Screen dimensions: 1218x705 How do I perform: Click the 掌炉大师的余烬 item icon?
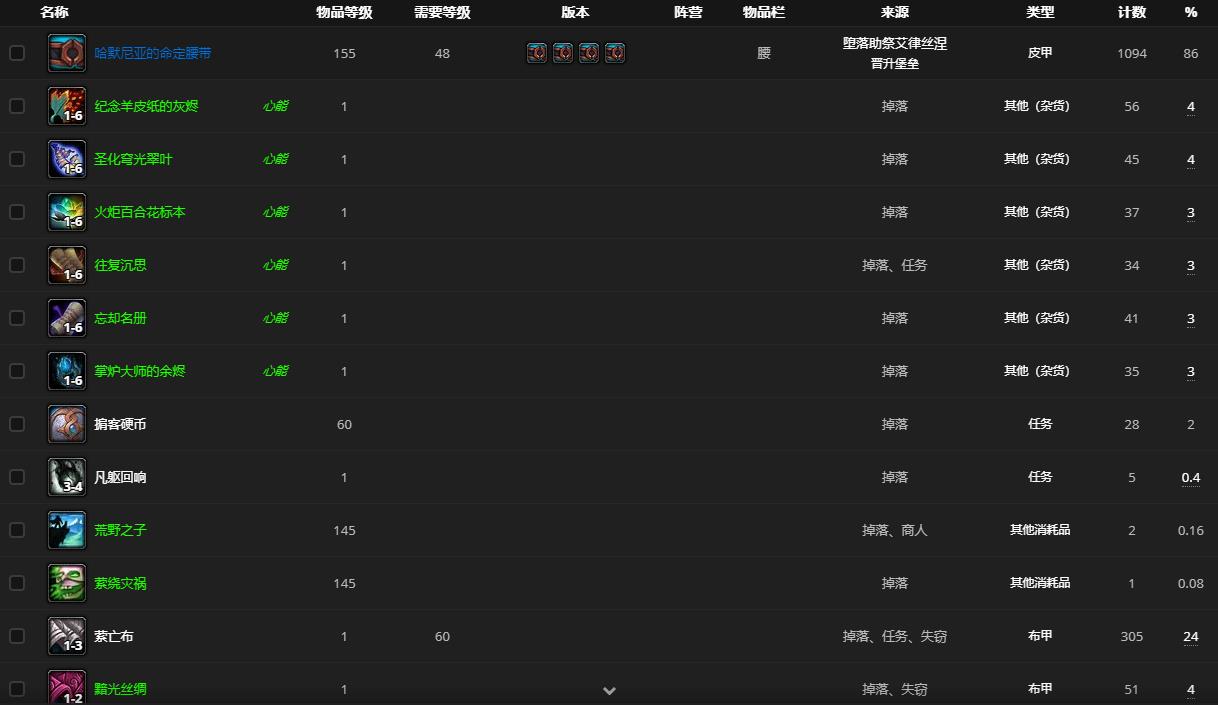[67, 371]
